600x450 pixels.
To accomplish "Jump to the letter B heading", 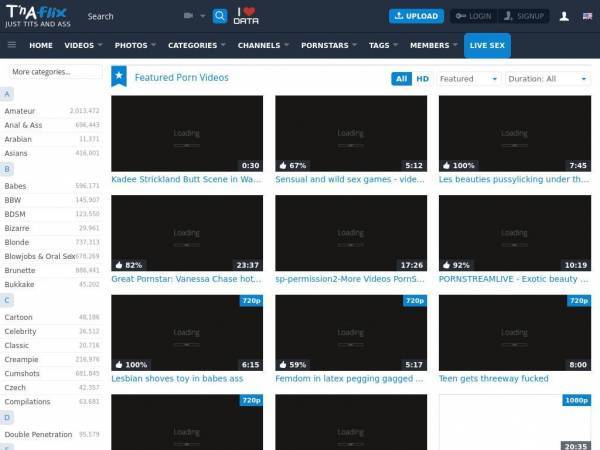I will point(7,169).
